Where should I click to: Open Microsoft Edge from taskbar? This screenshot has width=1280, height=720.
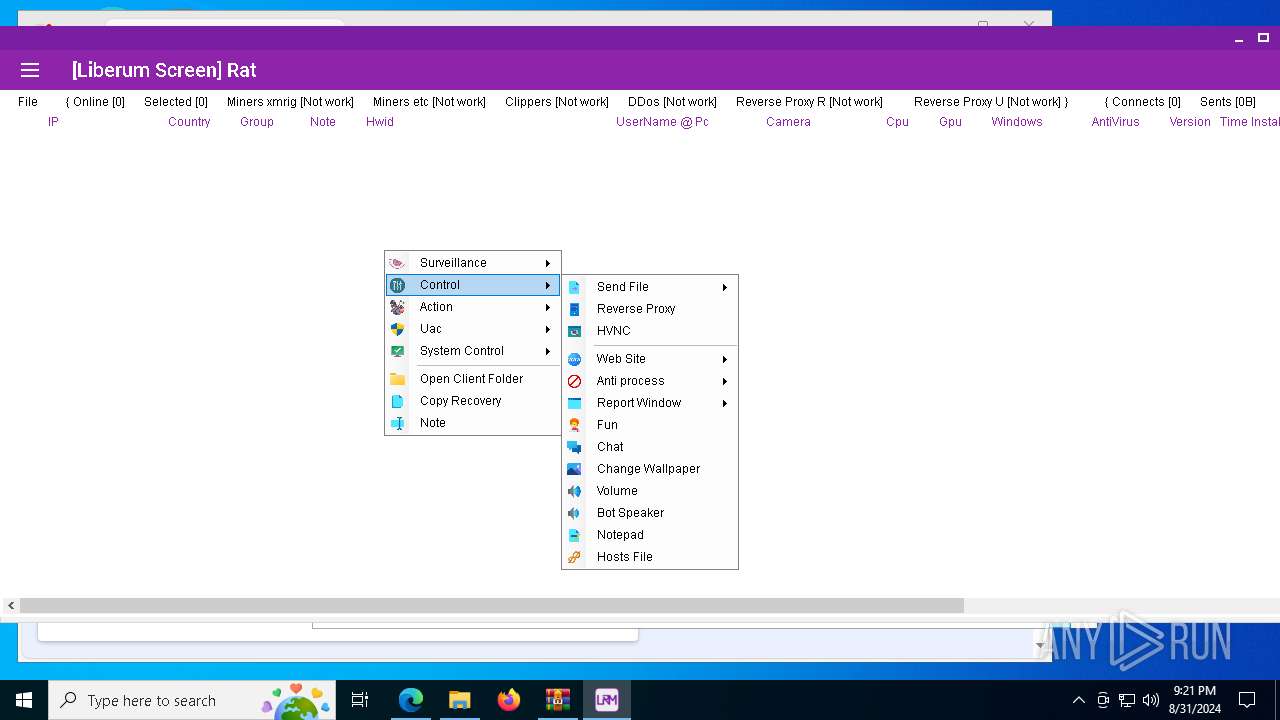click(411, 700)
